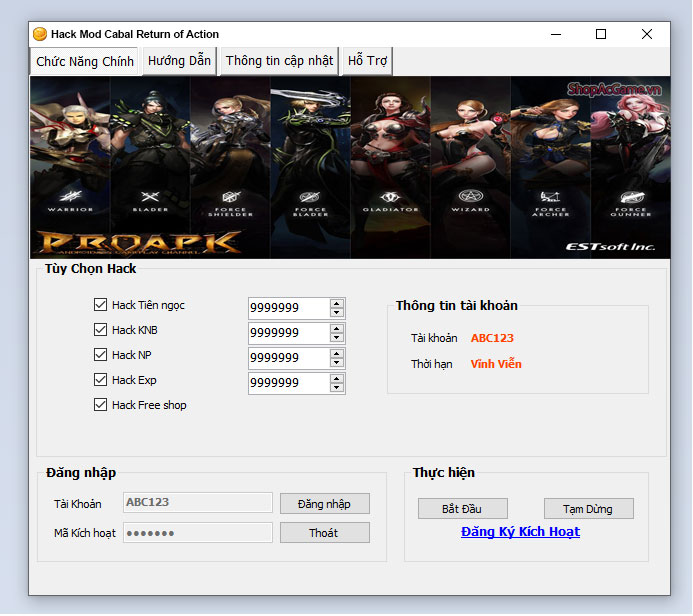The image size is (693, 616).
Task: Pause with the Tạm Dừng button
Action: click(x=588, y=509)
